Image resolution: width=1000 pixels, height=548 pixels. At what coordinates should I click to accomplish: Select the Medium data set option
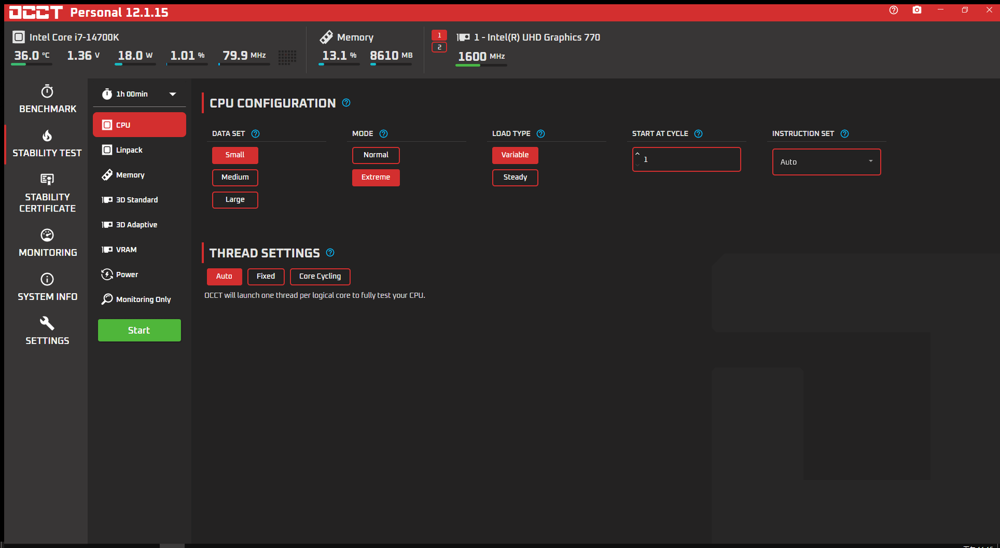(235, 177)
